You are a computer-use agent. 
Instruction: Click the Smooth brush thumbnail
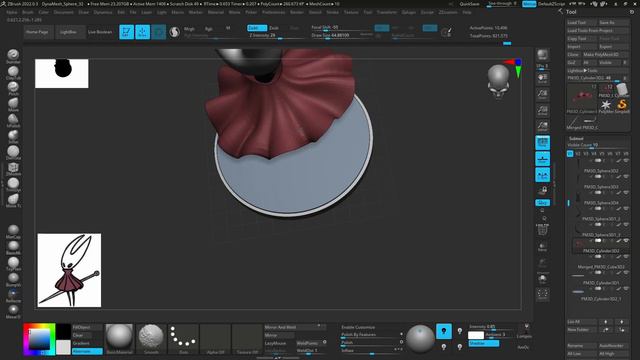(151, 339)
